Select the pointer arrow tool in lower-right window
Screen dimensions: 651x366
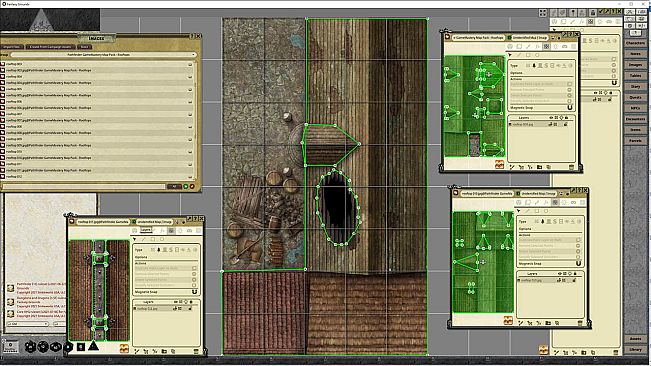click(x=519, y=211)
